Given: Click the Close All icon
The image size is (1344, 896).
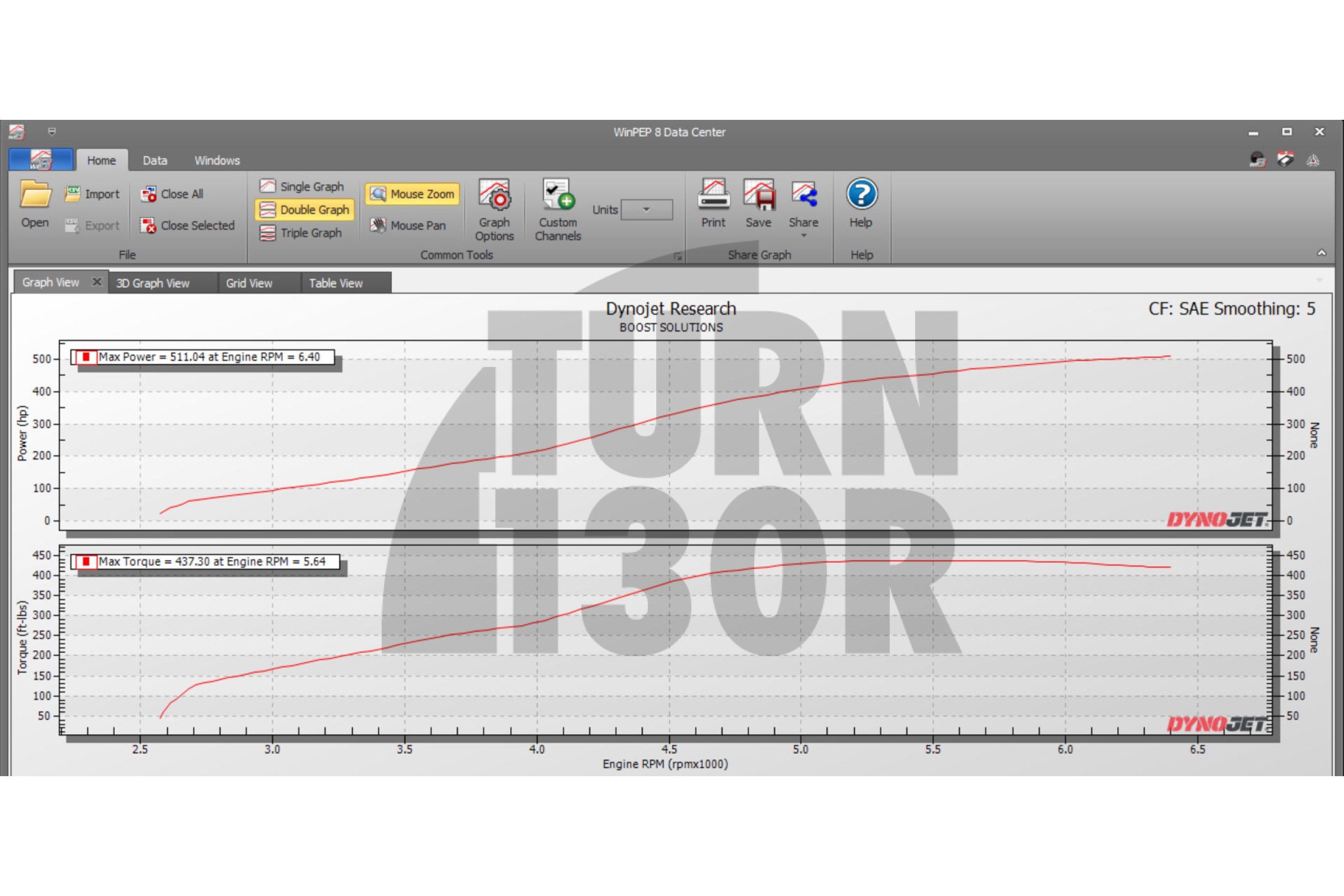Looking at the screenshot, I should point(148,194).
